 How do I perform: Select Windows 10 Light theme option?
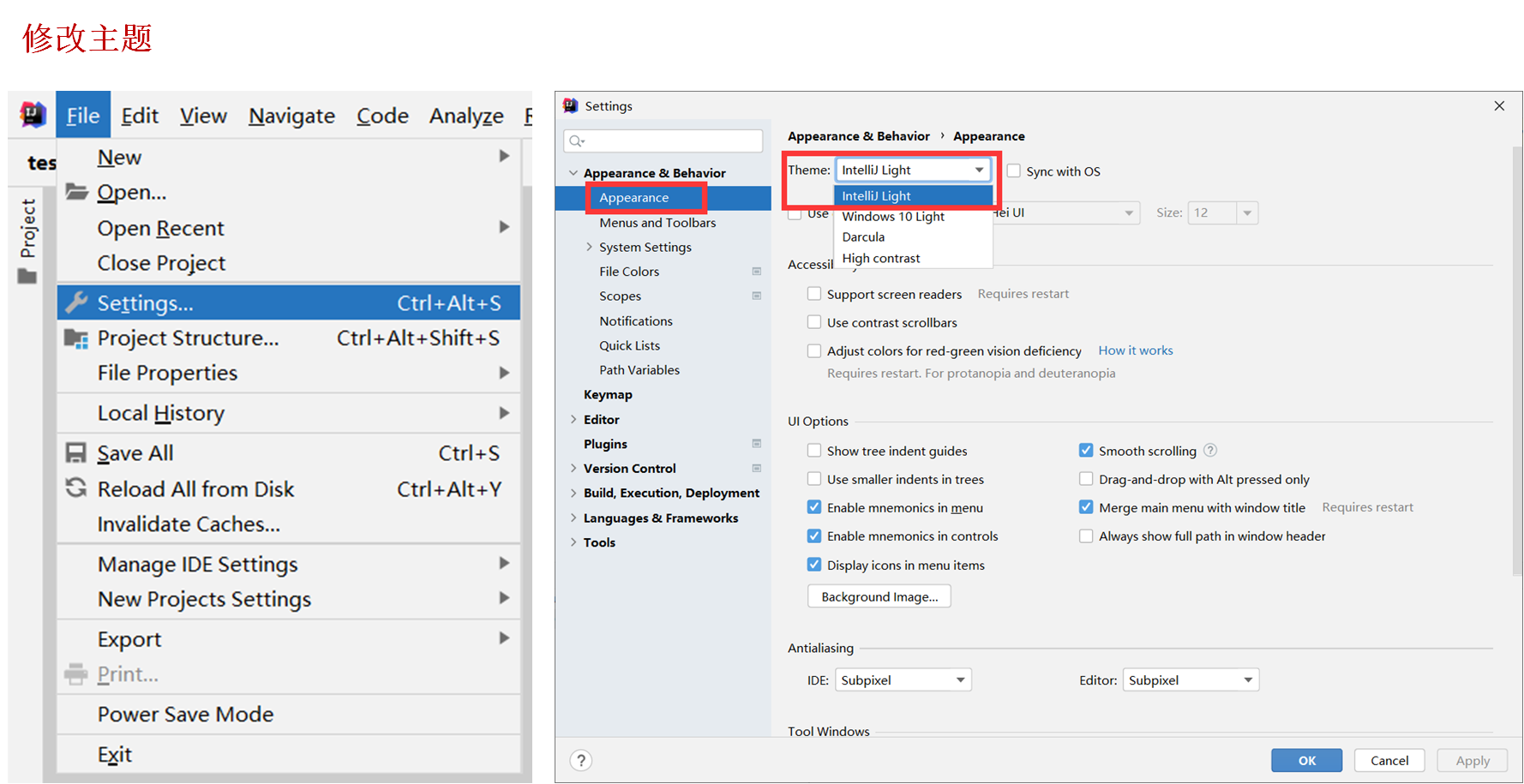tap(913, 217)
